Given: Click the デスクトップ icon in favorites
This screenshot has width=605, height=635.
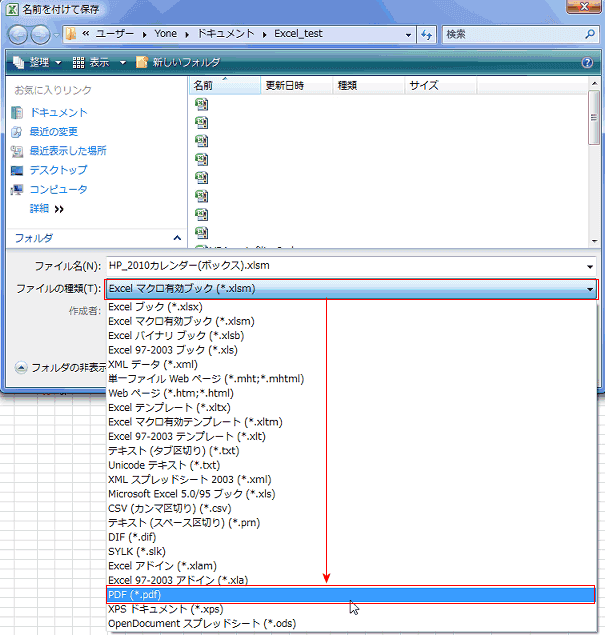Looking at the screenshot, I should (17, 170).
